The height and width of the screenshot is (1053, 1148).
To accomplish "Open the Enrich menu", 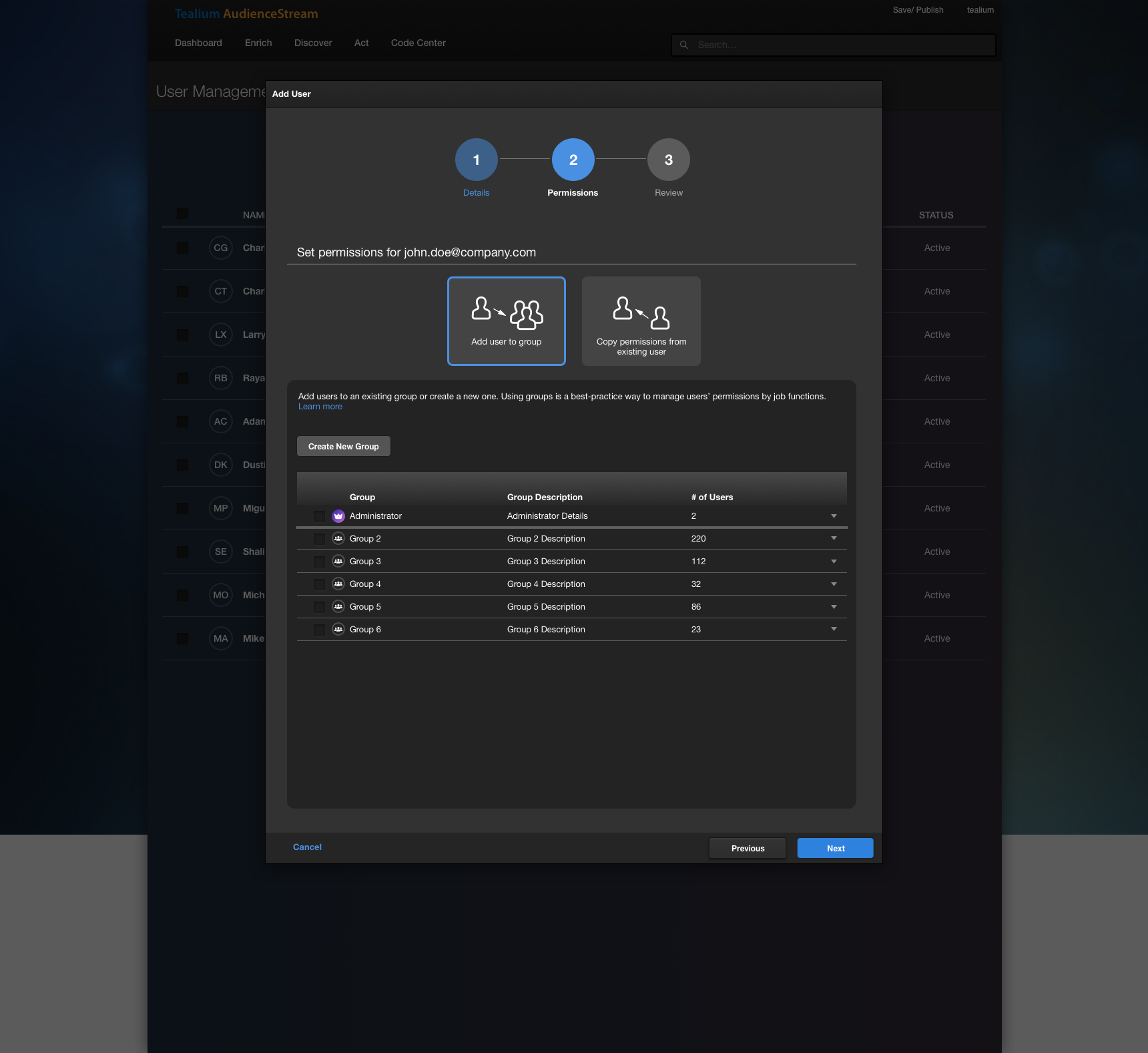I will coord(258,43).
